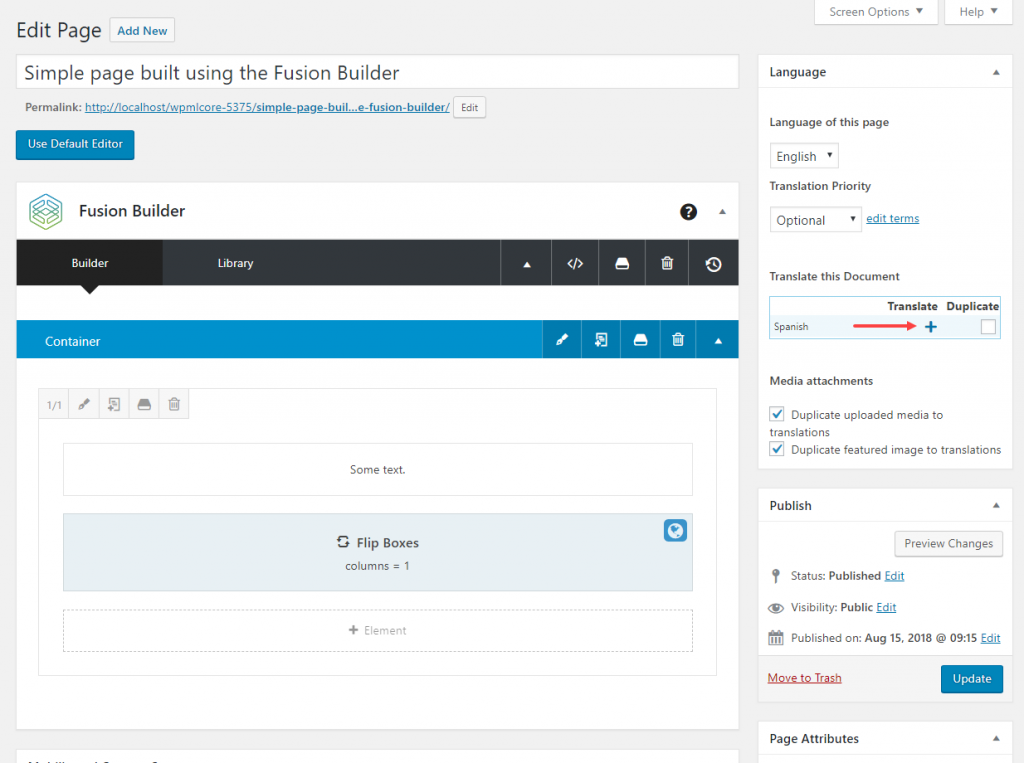The width and height of the screenshot is (1024, 763).
Task: Change the 1/1 column size
Action: (x=54, y=404)
